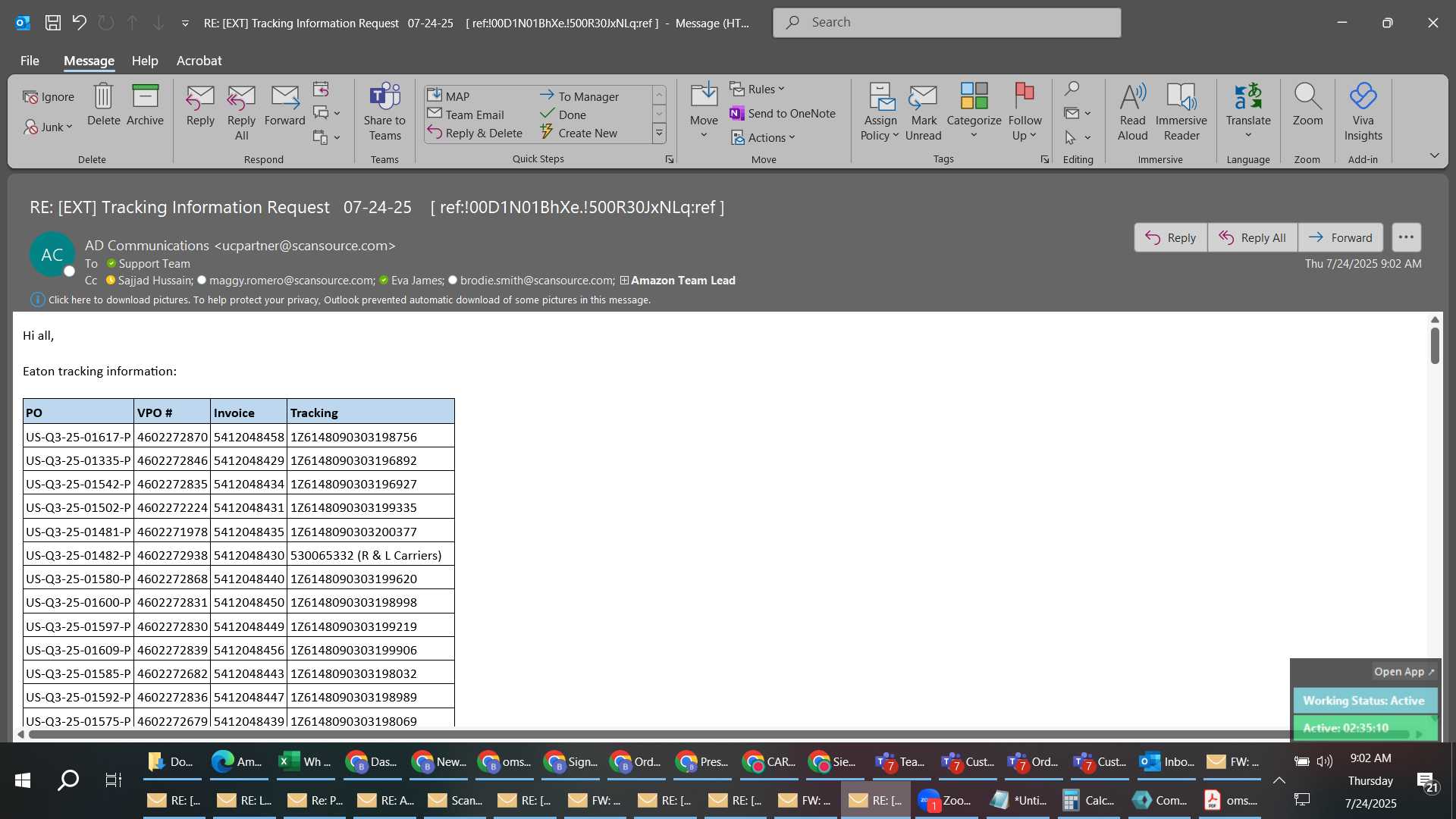Viewport: 1456px width, 819px height.
Task: Undo the last action in title bar
Action: (x=80, y=23)
